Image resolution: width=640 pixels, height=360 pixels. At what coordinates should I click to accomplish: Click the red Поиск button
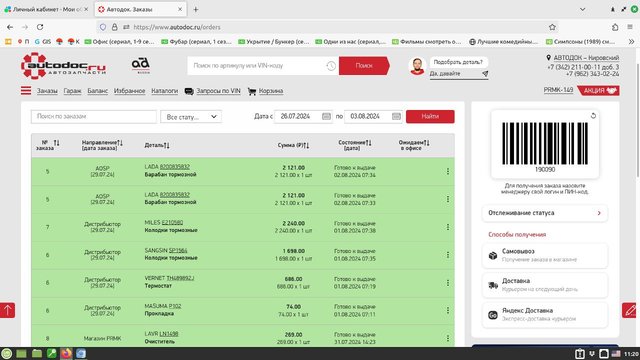point(364,66)
